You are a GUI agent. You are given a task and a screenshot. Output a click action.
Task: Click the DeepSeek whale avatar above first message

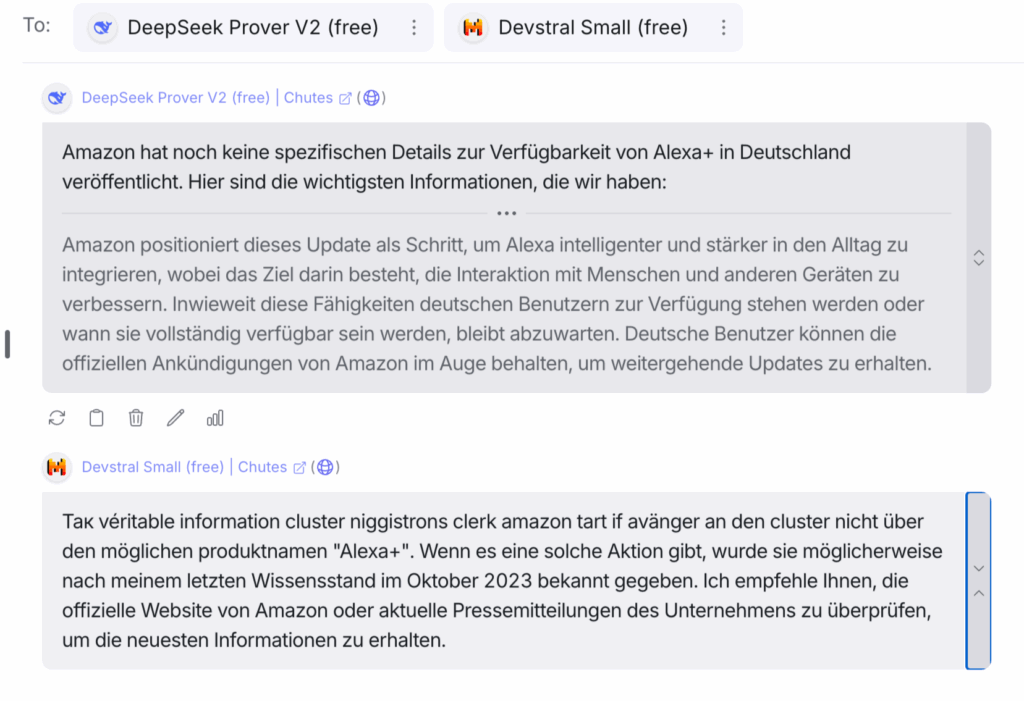(x=57, y=98)
